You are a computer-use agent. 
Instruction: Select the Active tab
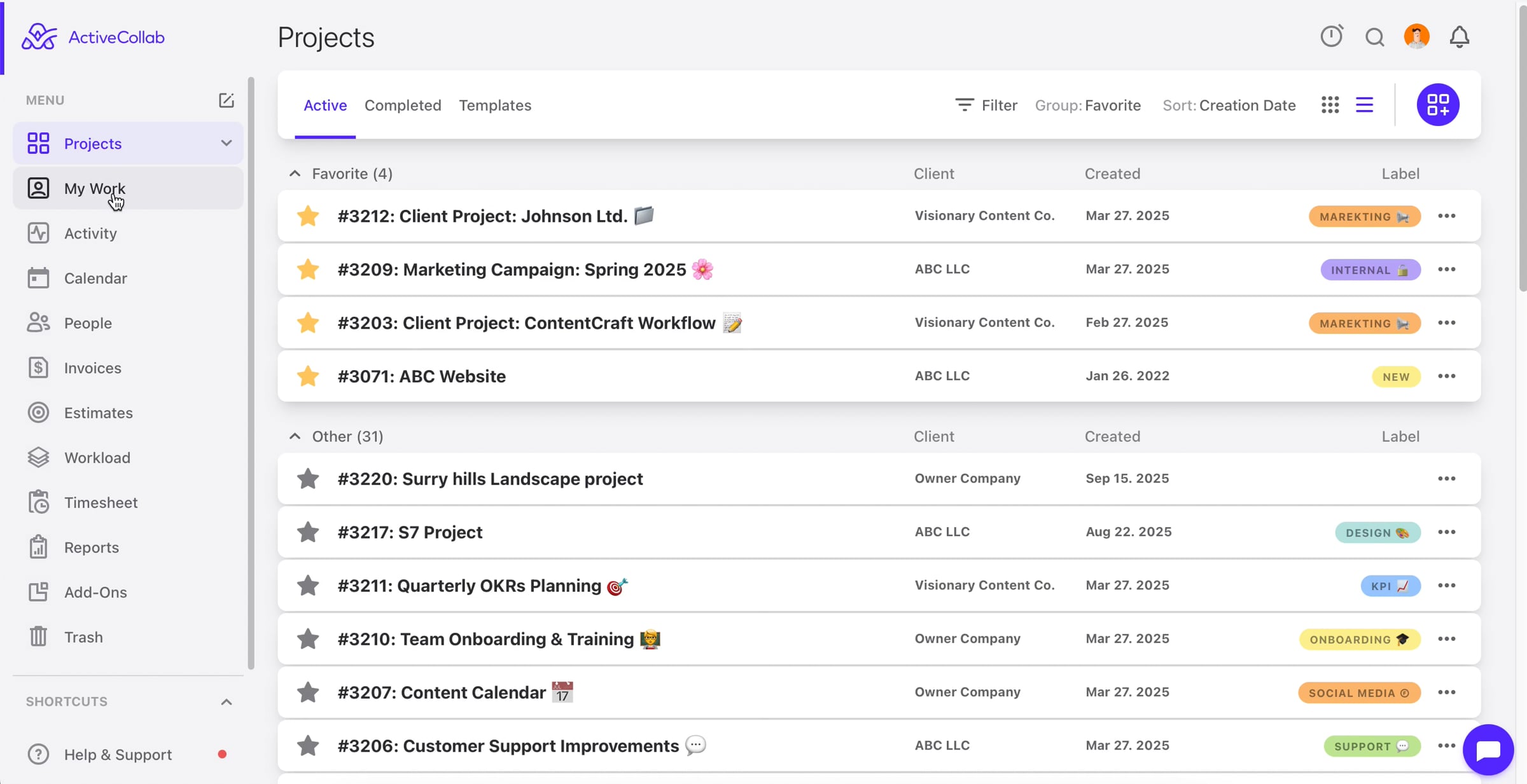(325, 106)
